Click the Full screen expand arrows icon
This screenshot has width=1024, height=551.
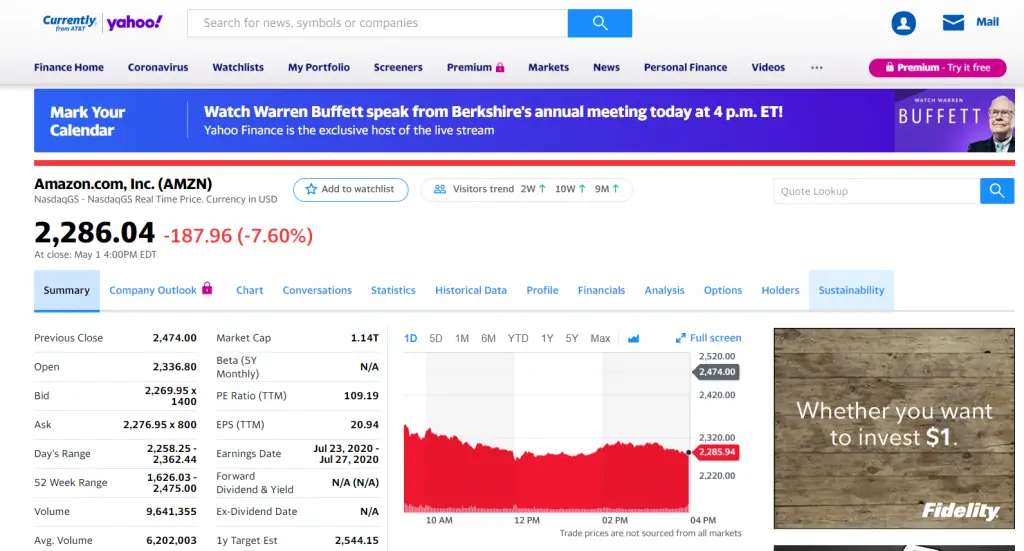[x=680, y=338]
